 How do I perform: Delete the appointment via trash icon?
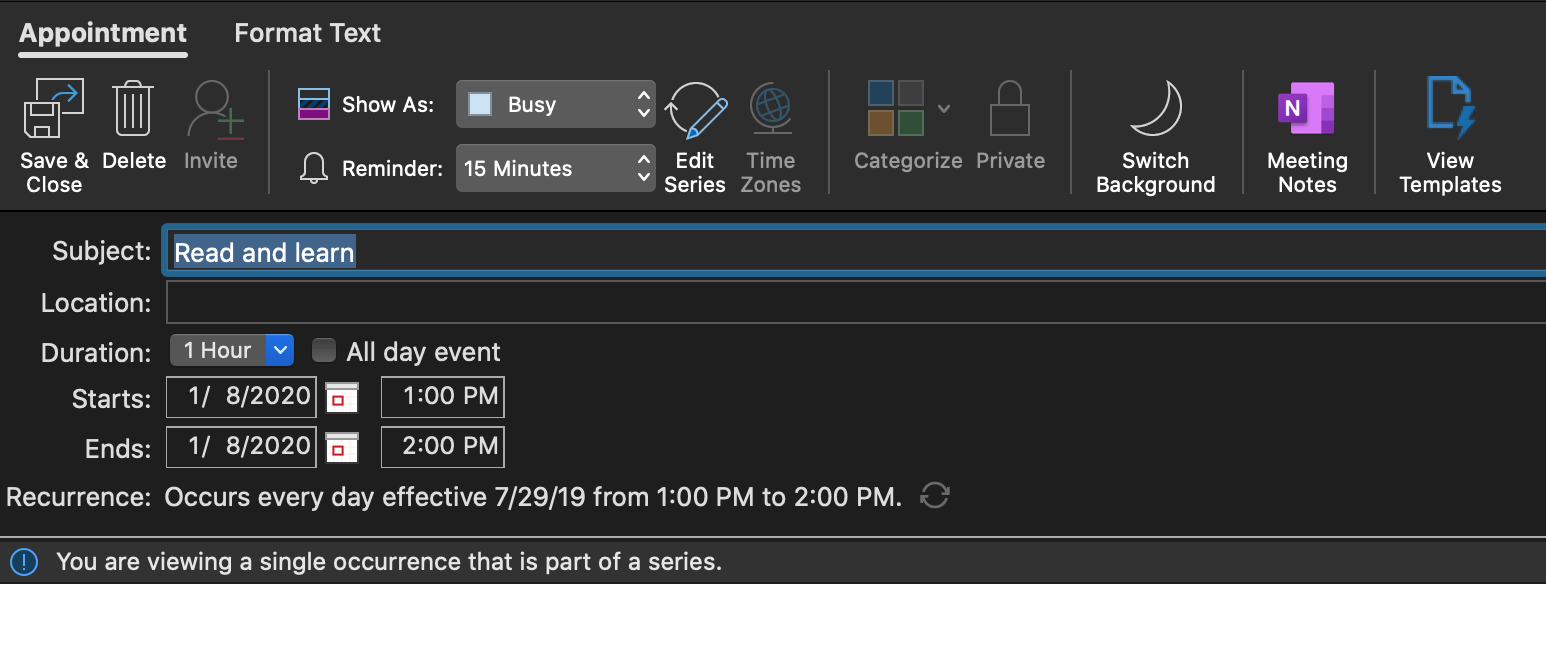132,108
